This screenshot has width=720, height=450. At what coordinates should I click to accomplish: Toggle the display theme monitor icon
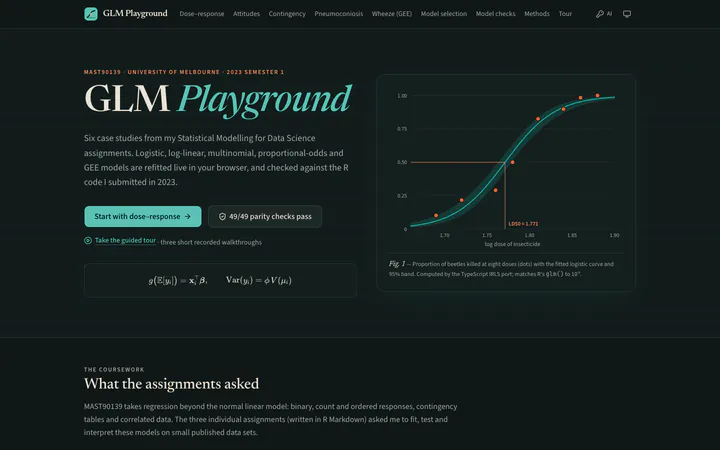click(x=627, y=14)
